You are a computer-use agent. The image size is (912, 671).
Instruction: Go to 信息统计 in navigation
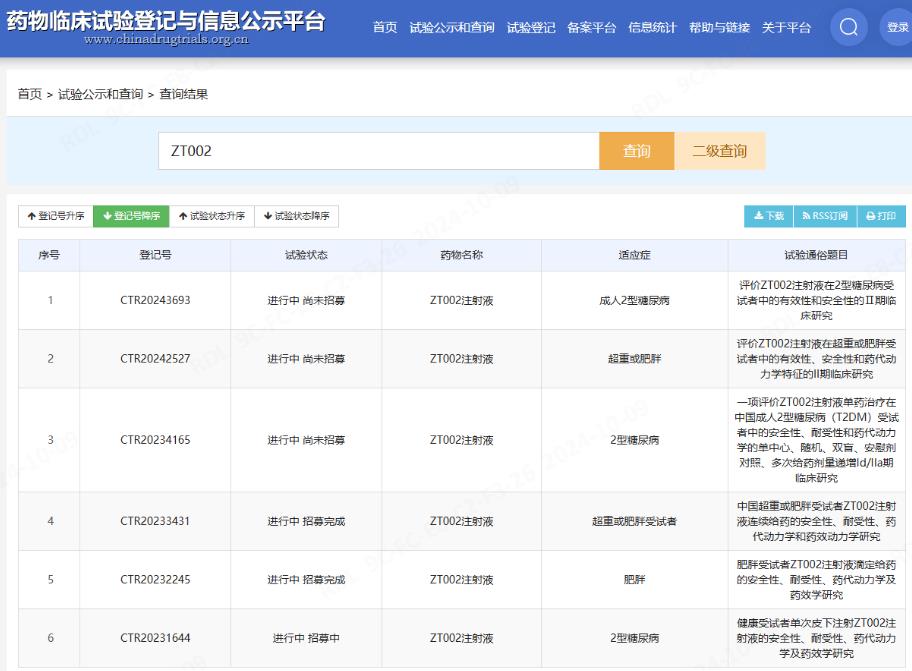tap(652, 28)
